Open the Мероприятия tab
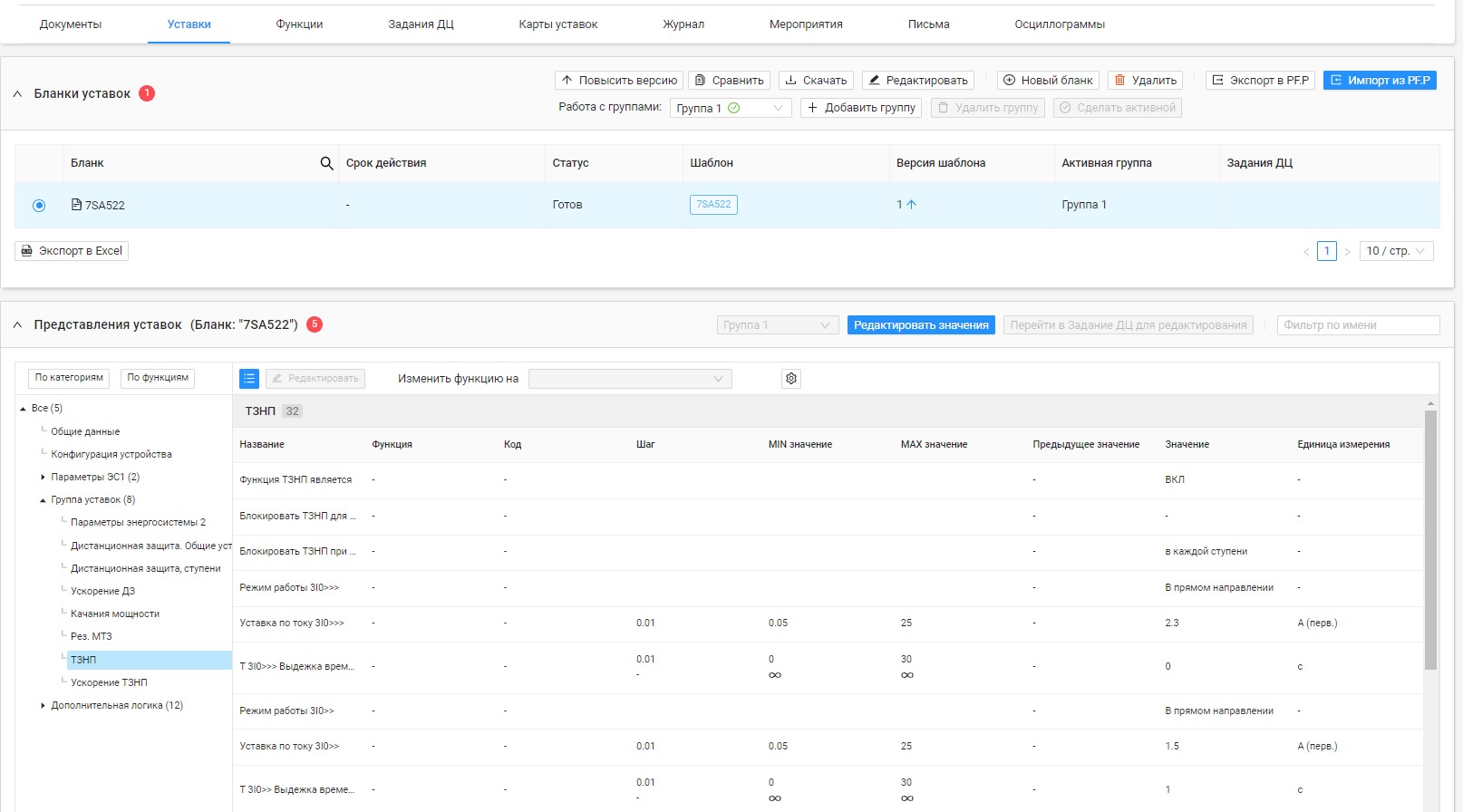 click(x=806, y=24)
